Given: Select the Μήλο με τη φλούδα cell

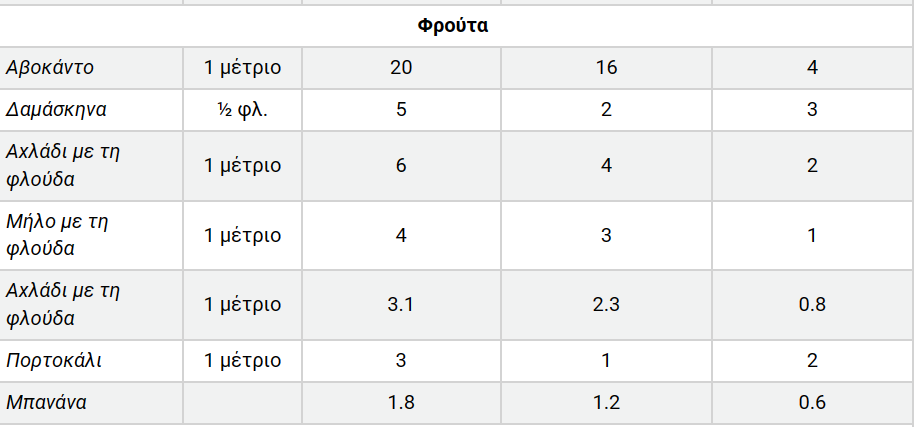Looking at the screenshot, I should point(56,234).
